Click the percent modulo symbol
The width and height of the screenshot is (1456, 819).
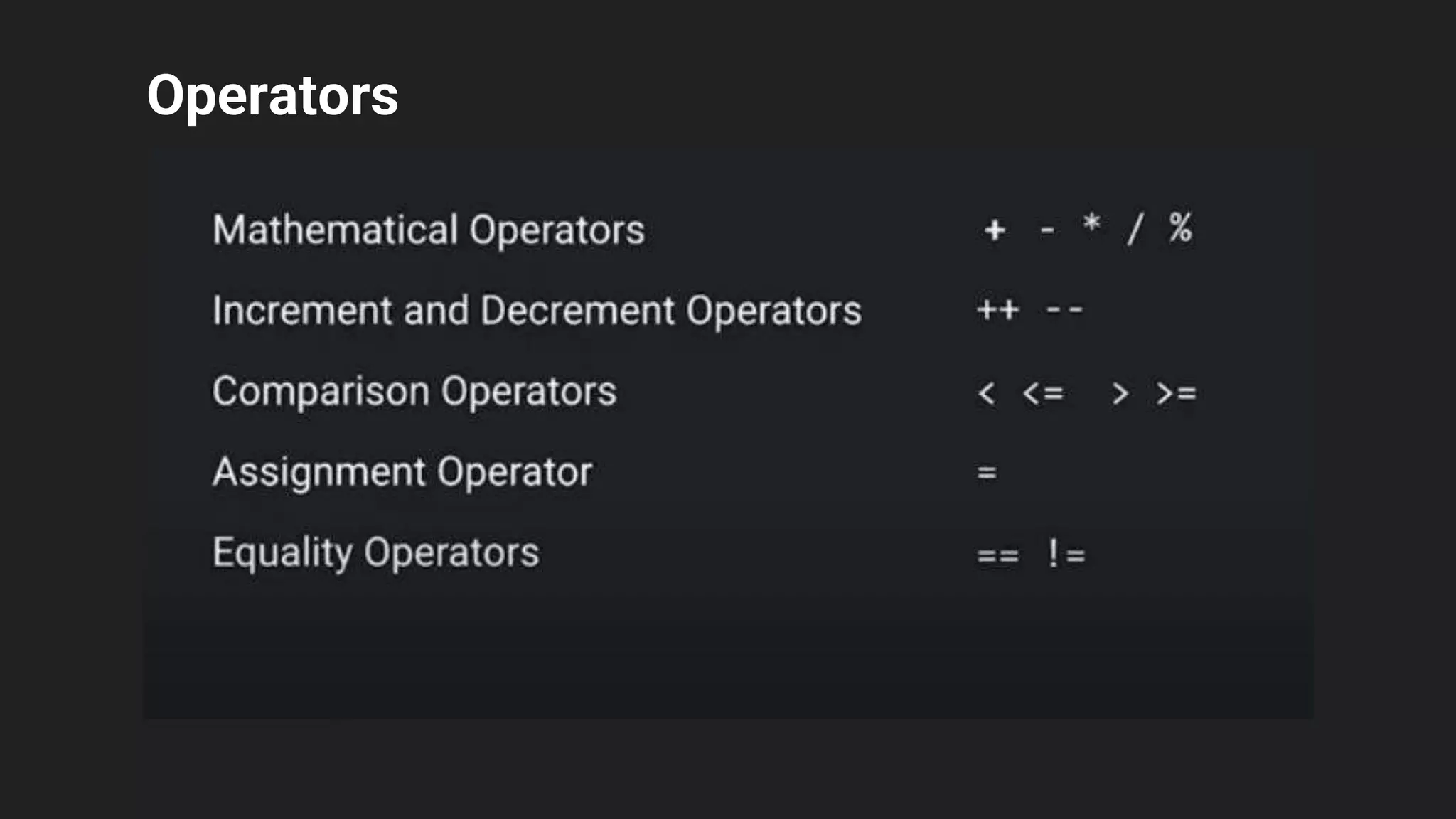pyautogui.click(x=1181, y=227)
